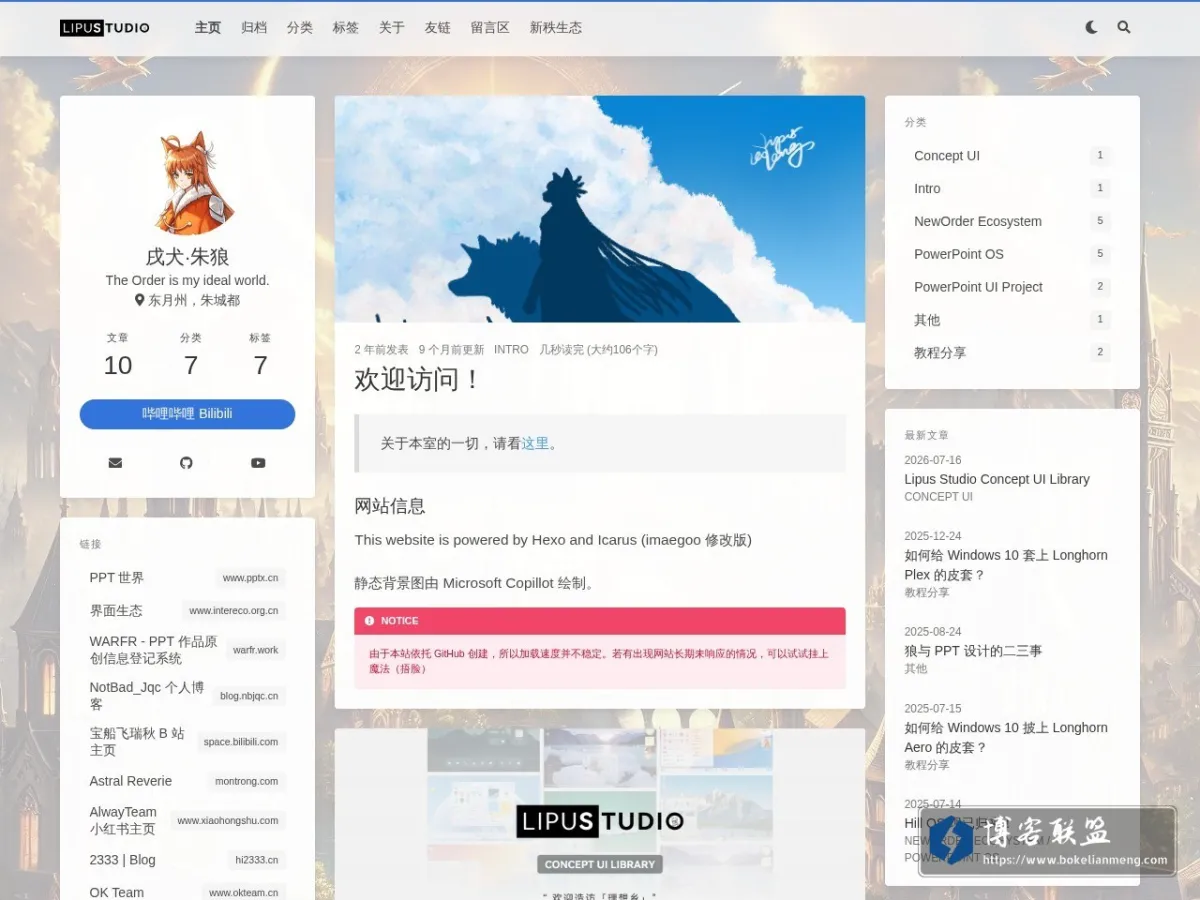Click the 哔哩哔哩 Bilibili button
The image size is (1200, 900).
pyautogui.click(x=187, y=414)
